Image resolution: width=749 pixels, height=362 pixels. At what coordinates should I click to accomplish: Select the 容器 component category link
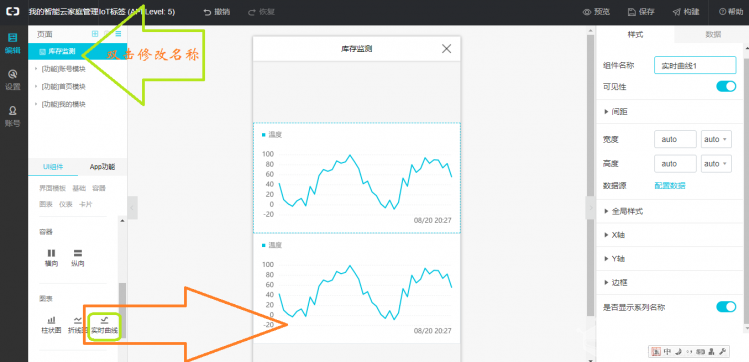click(99, 188)
